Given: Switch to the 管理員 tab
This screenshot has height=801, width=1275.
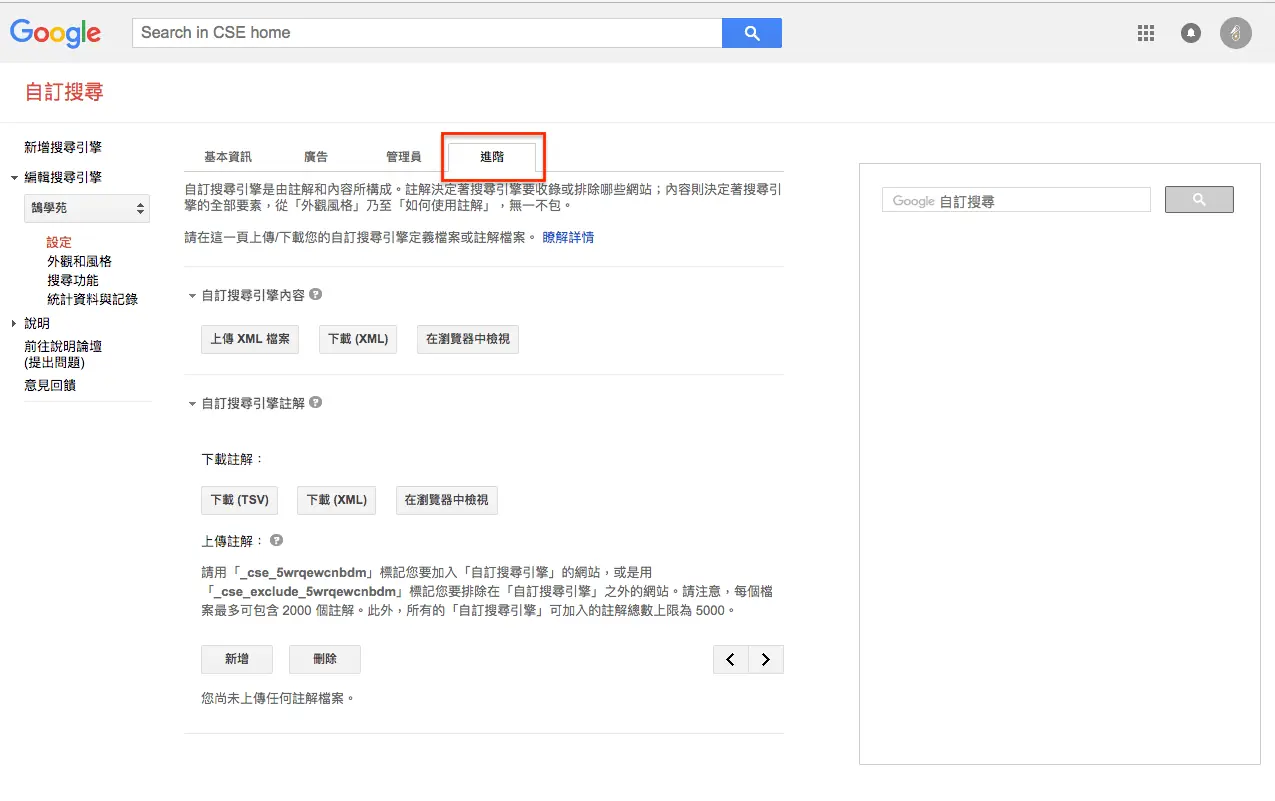Looking at the screenshot, I should click(x=403, y=157).
